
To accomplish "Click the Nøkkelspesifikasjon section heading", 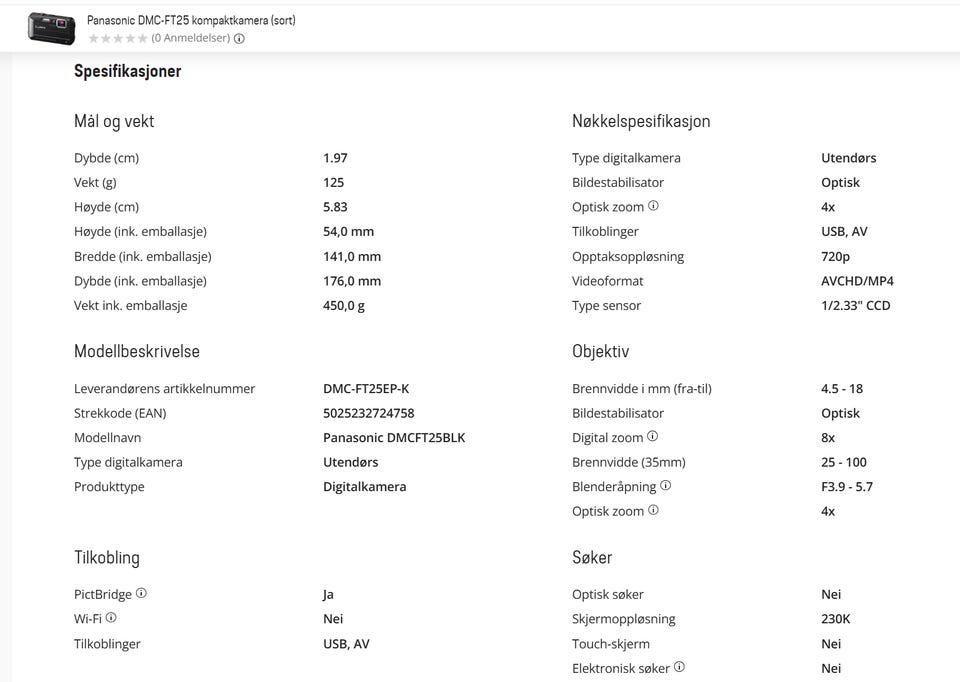I will [x=641, y=121].
